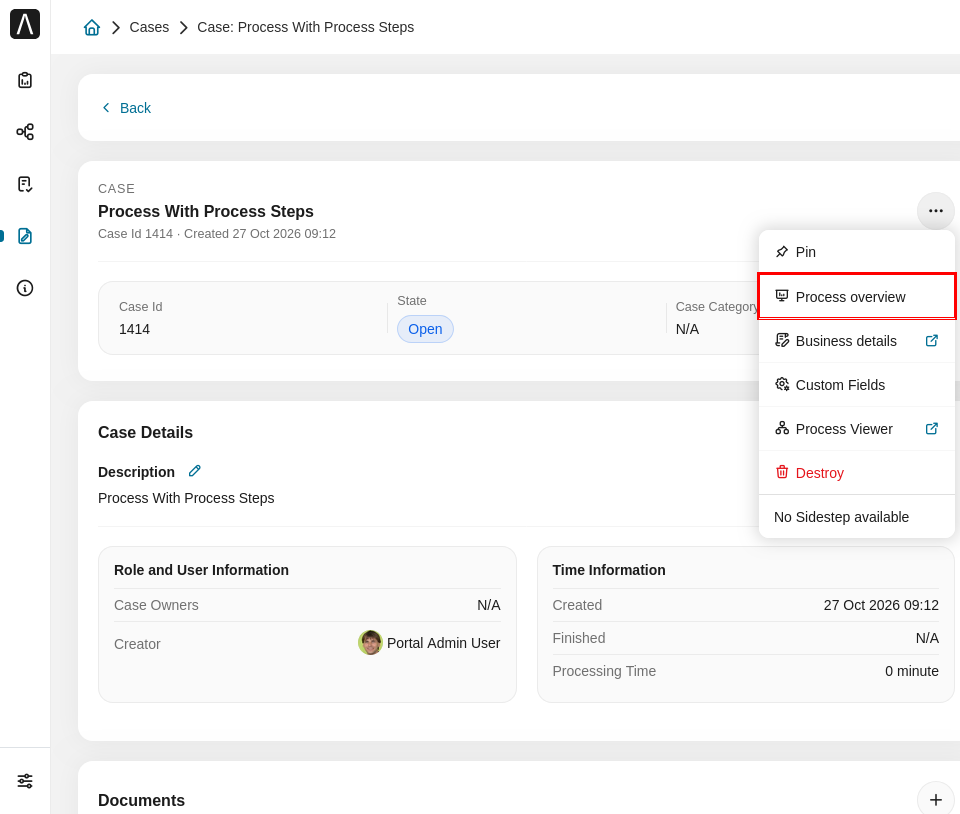Click breadcrumb Case: Process With Process Steps
This screenshot has height=814, width=960.
point(306,27)
